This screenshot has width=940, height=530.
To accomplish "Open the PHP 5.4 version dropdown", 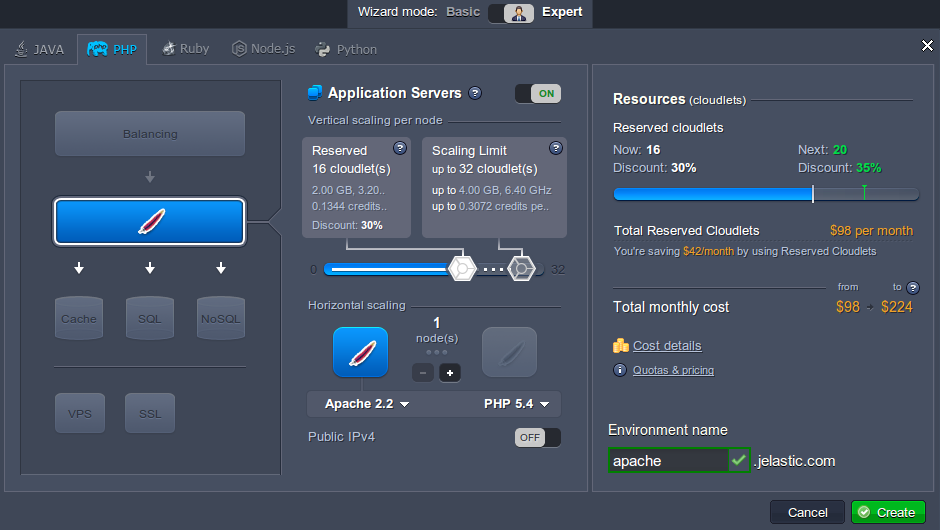I will [516, 404].
